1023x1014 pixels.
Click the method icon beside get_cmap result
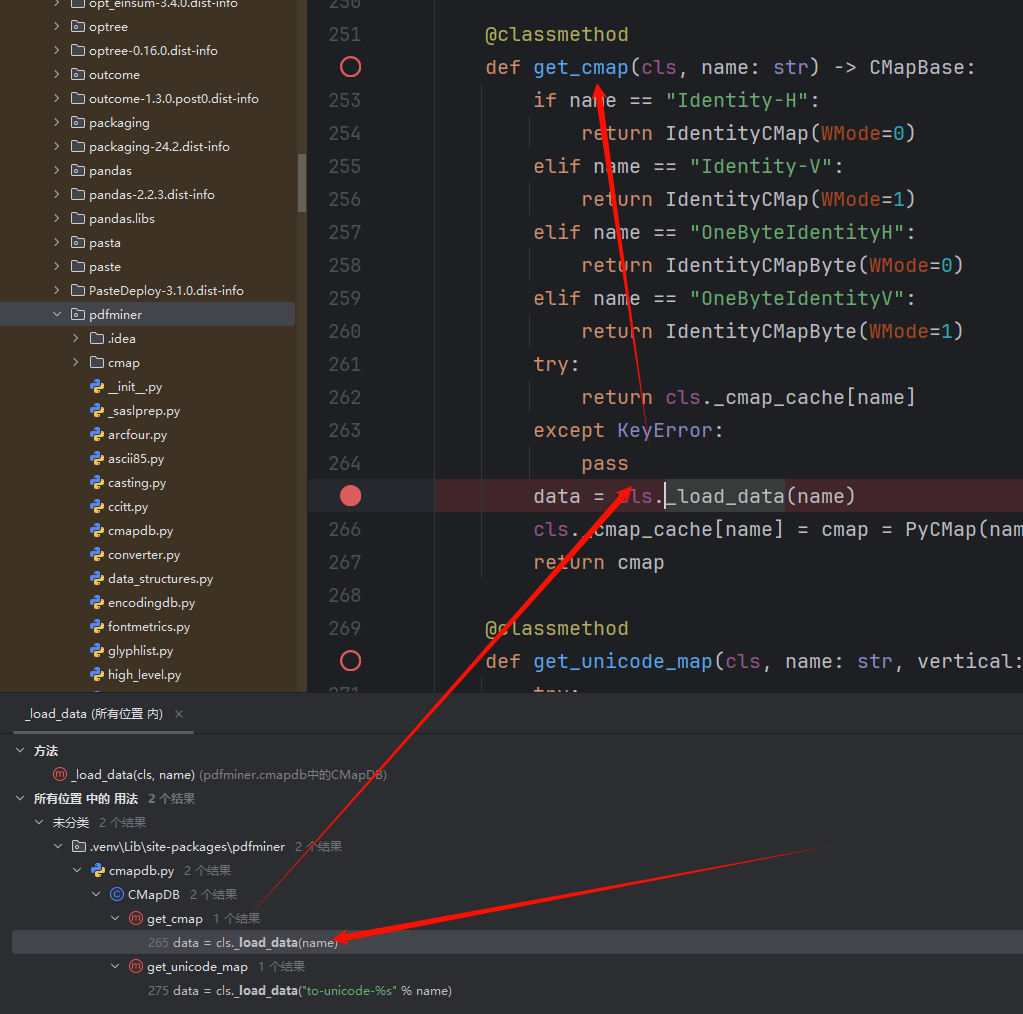pyautogui.click(x=136, y=919)
